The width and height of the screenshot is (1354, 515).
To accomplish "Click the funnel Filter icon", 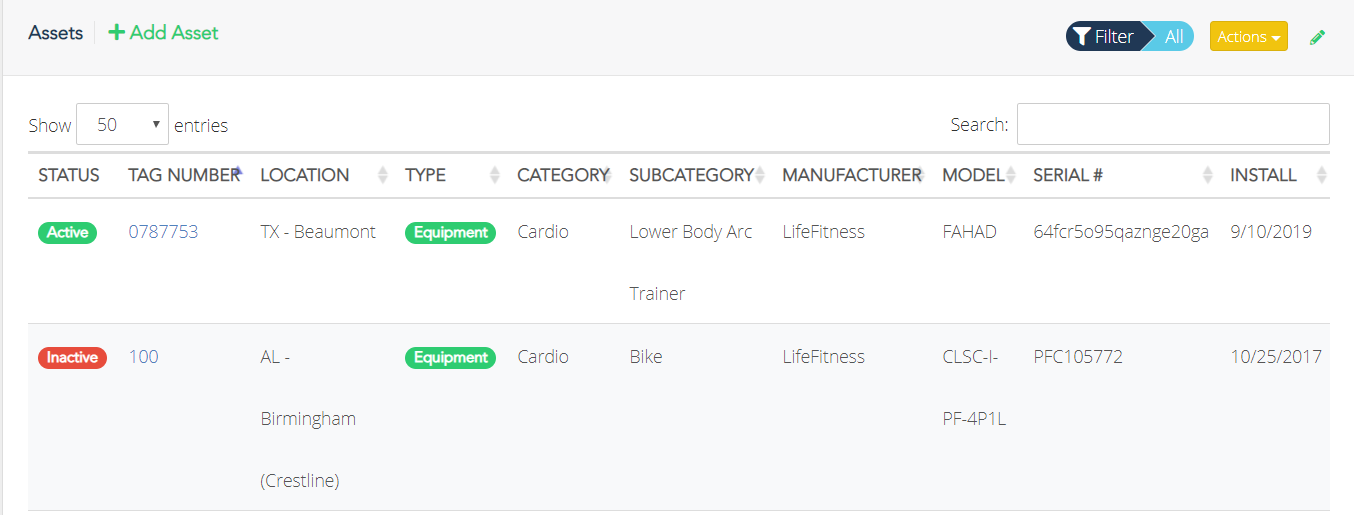I will pyautogui.click(x=1081, y=37).
